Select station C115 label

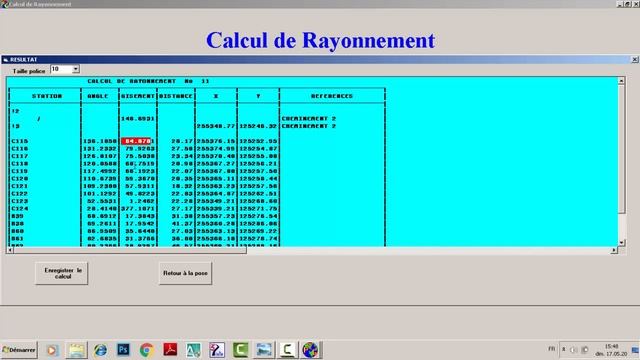[20, 141]
